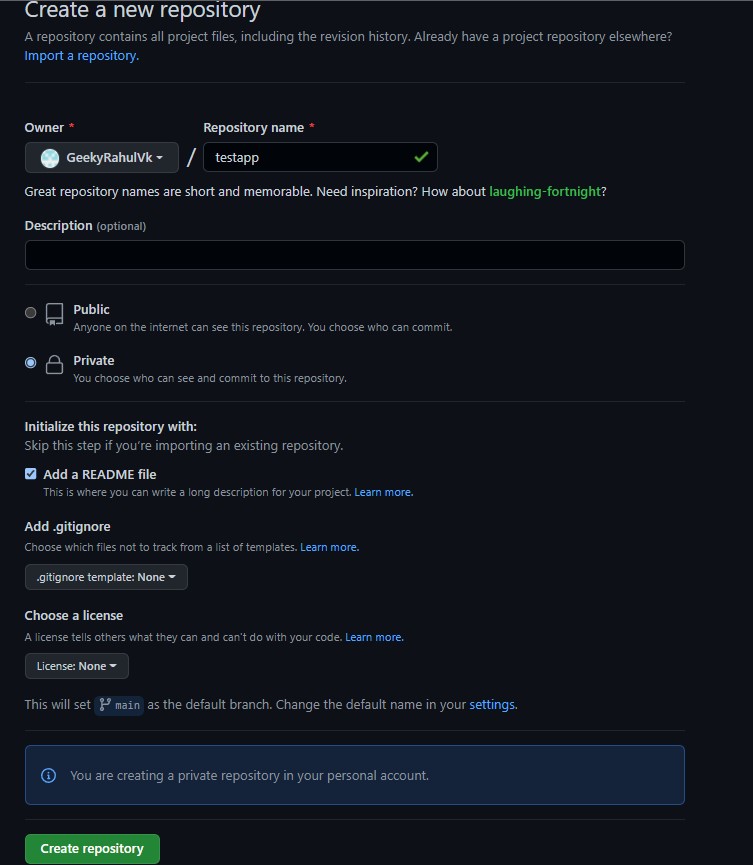Open the Import a repository link
This screenshot has height=865, width=753.
[81, 55]
